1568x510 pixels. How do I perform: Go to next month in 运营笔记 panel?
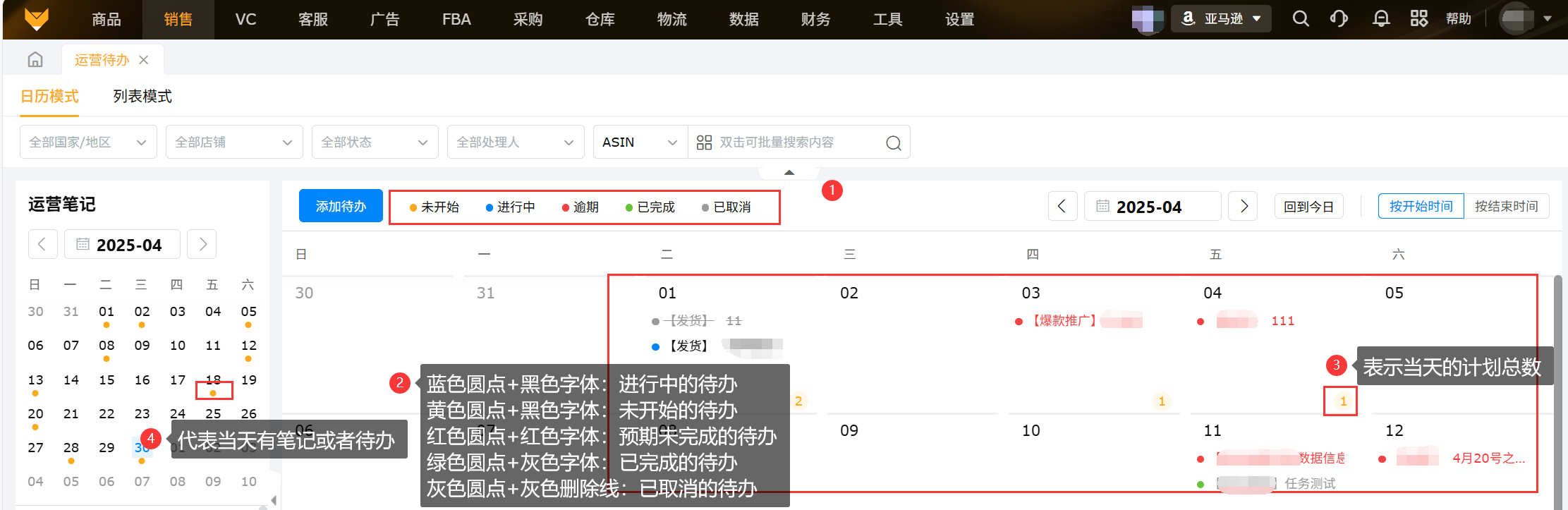coord(202,244)
